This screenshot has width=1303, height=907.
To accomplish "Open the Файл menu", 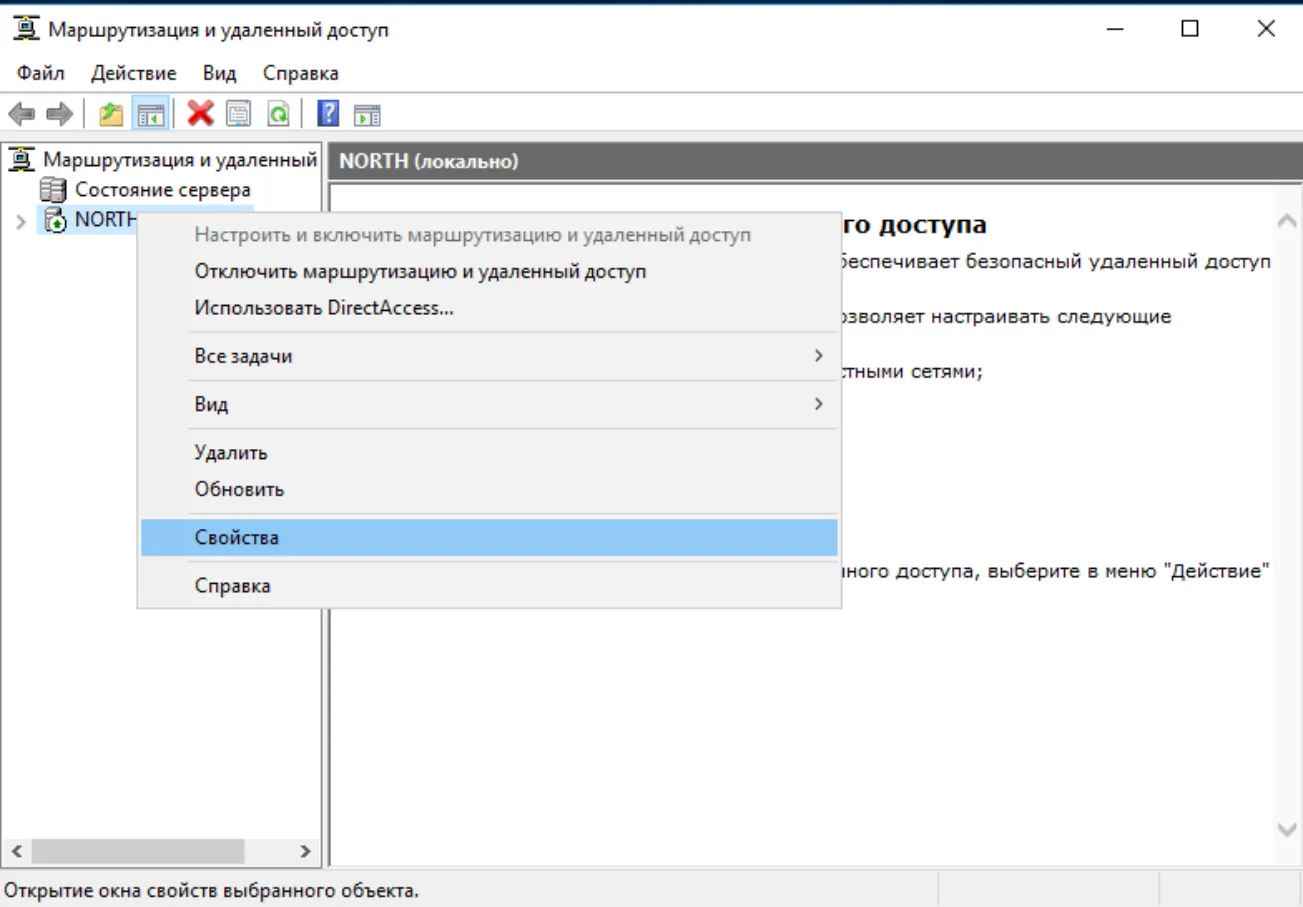I will point(41,73).
